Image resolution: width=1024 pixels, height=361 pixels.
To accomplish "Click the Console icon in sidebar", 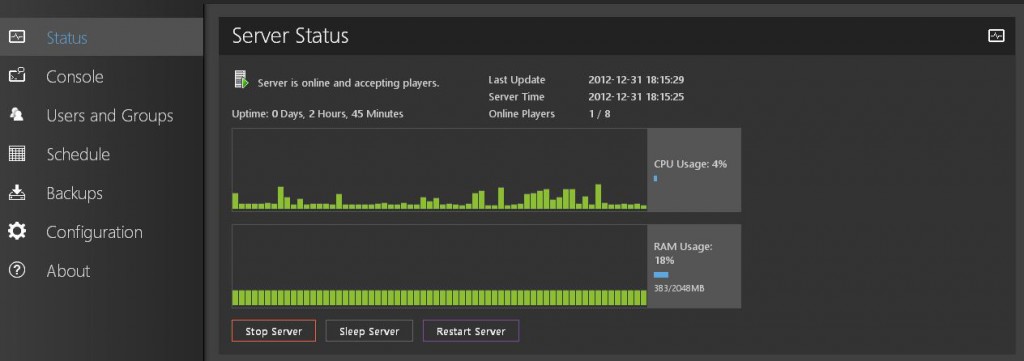I will coord(17,76).
